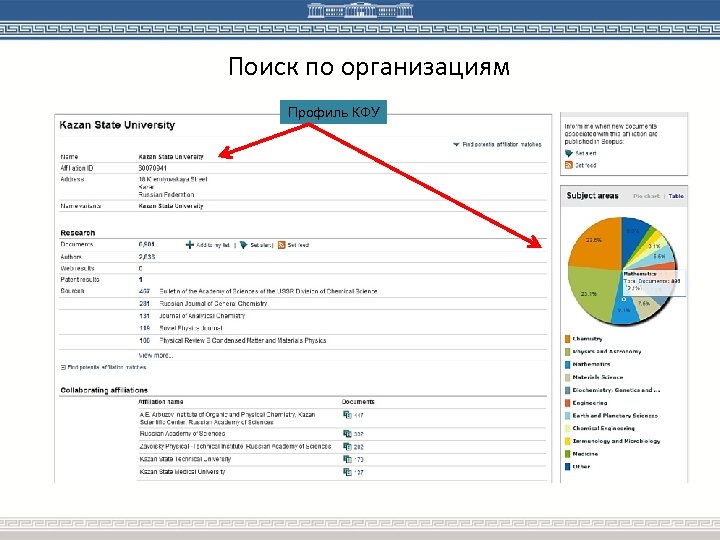Open the Authors count link
This screenshot has height=540, width=720.
click(146, 257)
